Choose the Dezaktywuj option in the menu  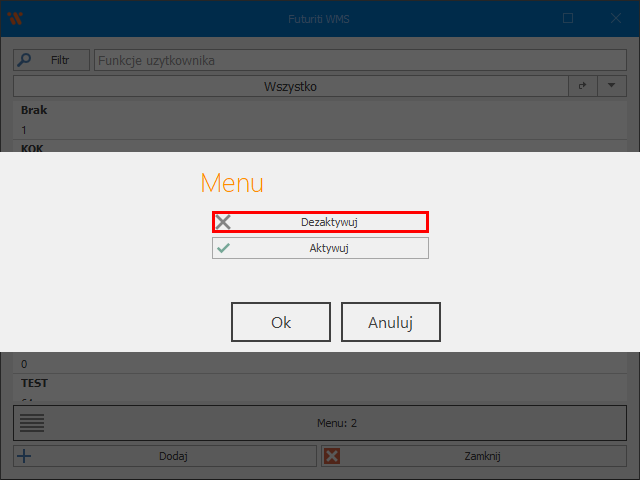(x=320, y=222)
